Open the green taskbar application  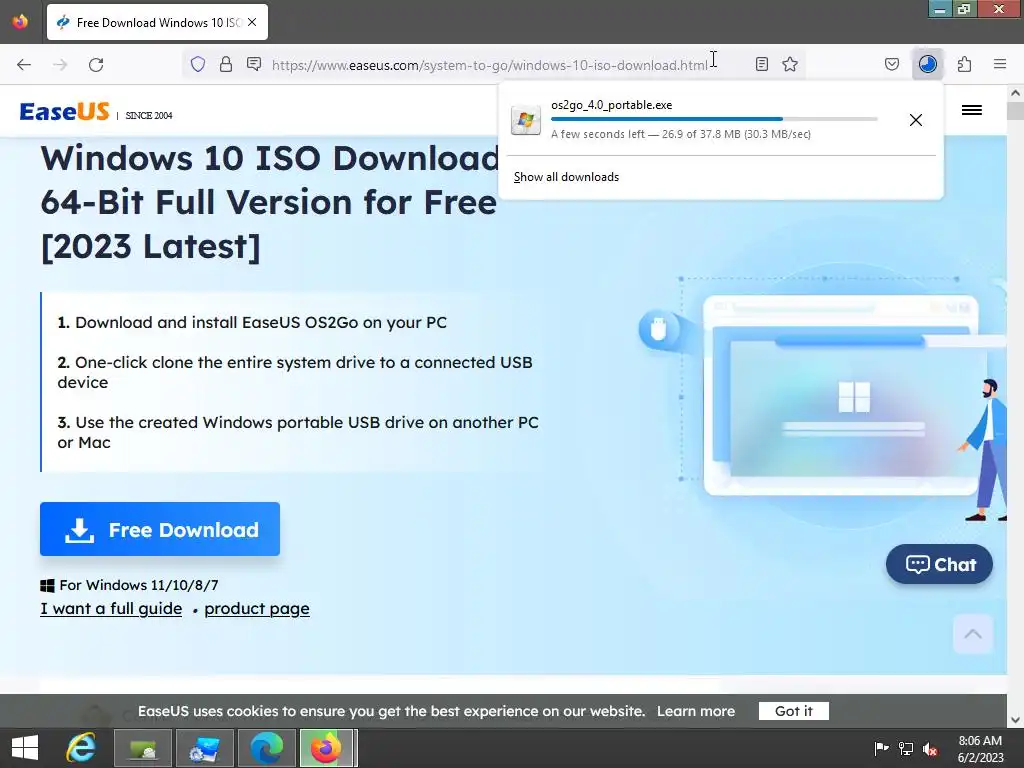tap(143, 748)
